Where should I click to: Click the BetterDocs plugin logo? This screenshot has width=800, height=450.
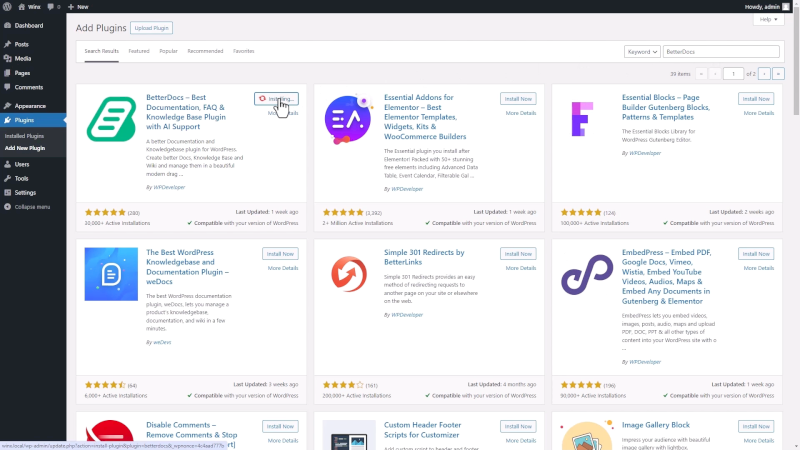111,119
